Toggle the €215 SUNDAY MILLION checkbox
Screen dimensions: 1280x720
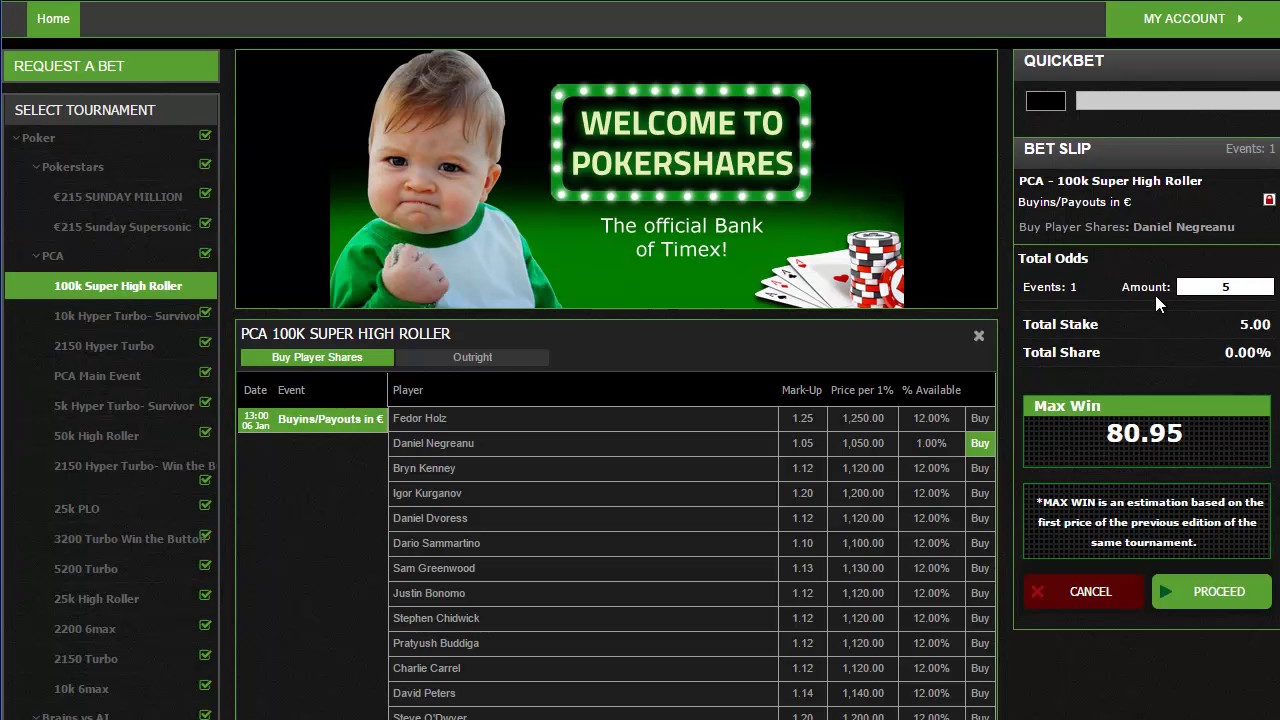click(205, 194)
